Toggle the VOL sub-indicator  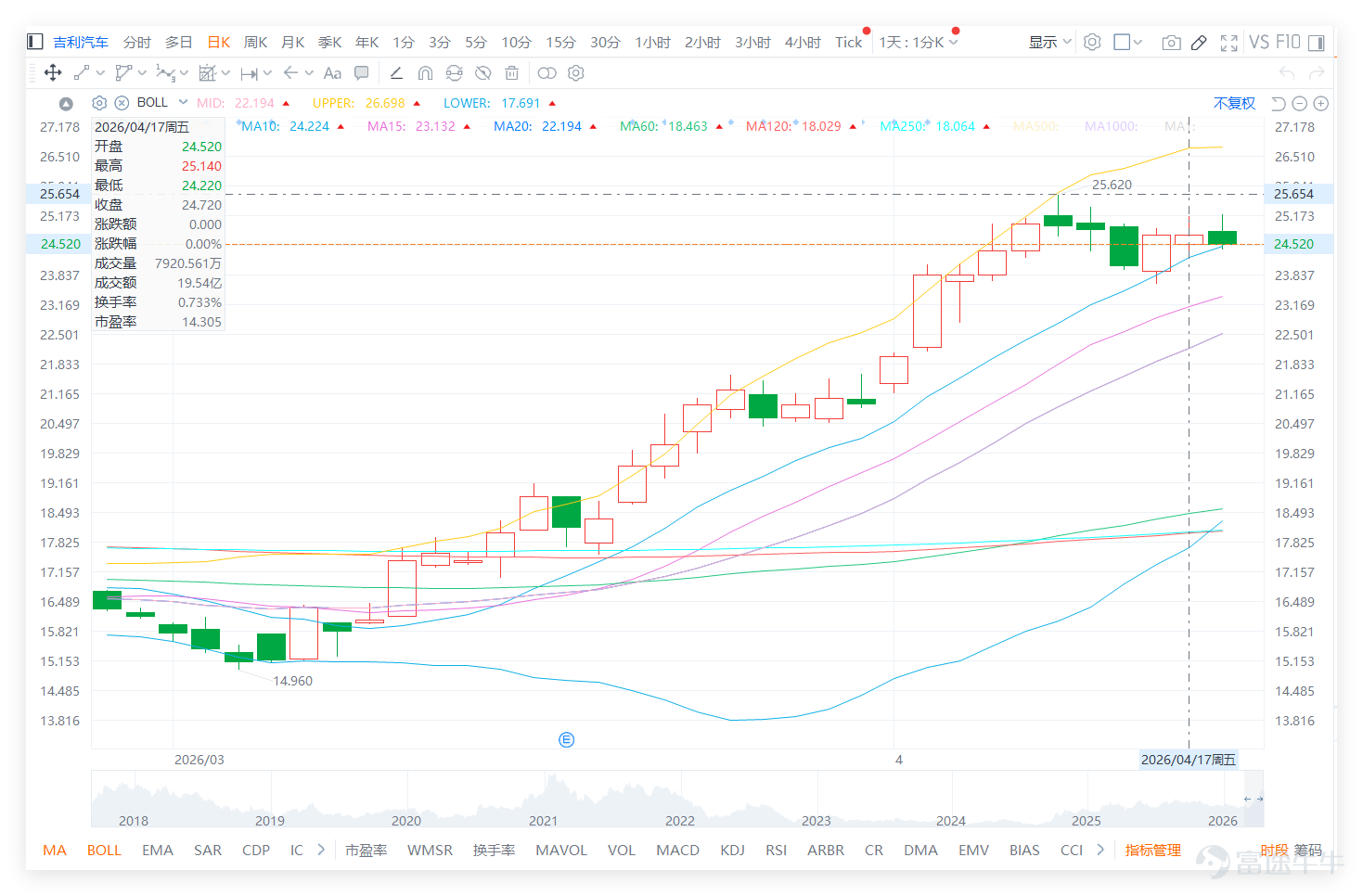(x=621, y=850)
